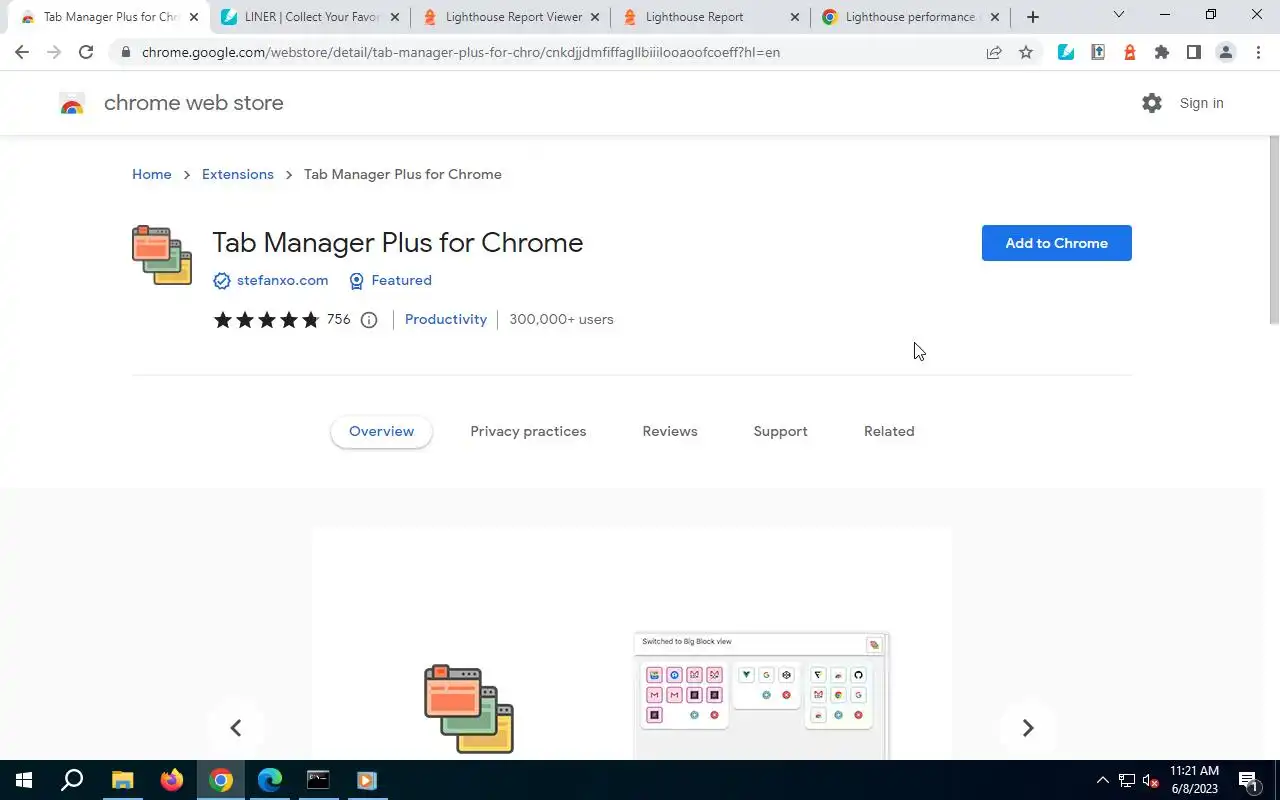This screenshot has height=800, width=1280.
Task: Click the Featured badge icon
Action: (x=356, y=281)
